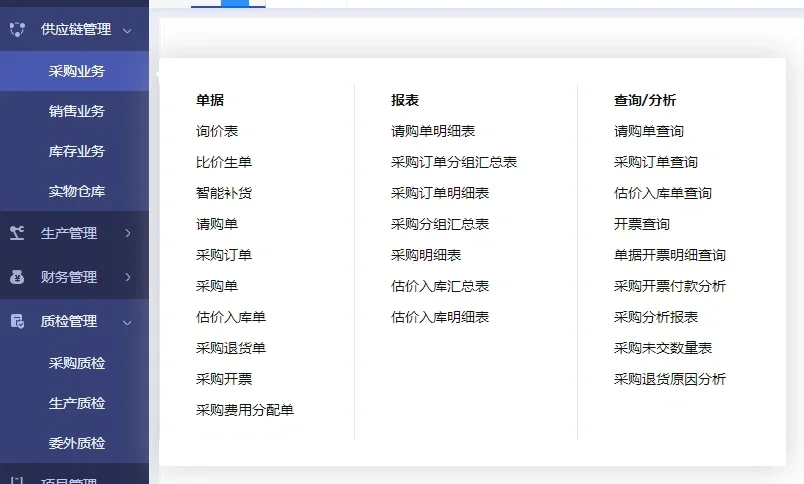Click the 生产管理 production icon
804x484 pixels.
(x=17, y=233)
